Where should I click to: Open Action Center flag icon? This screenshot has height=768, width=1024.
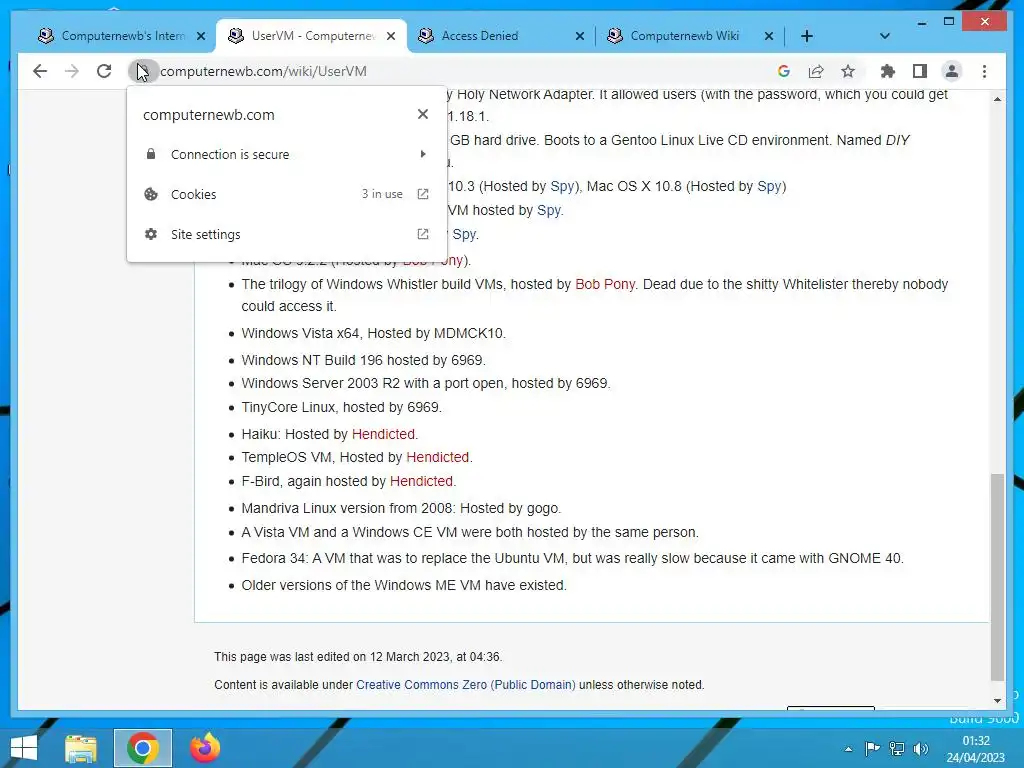[x=872, y=748]
